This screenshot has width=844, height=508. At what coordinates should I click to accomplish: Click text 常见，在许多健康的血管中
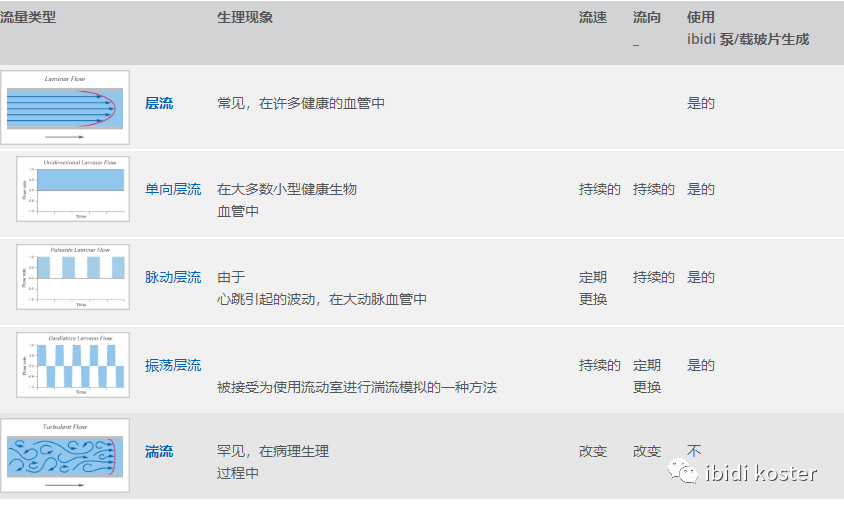(301, 103)
